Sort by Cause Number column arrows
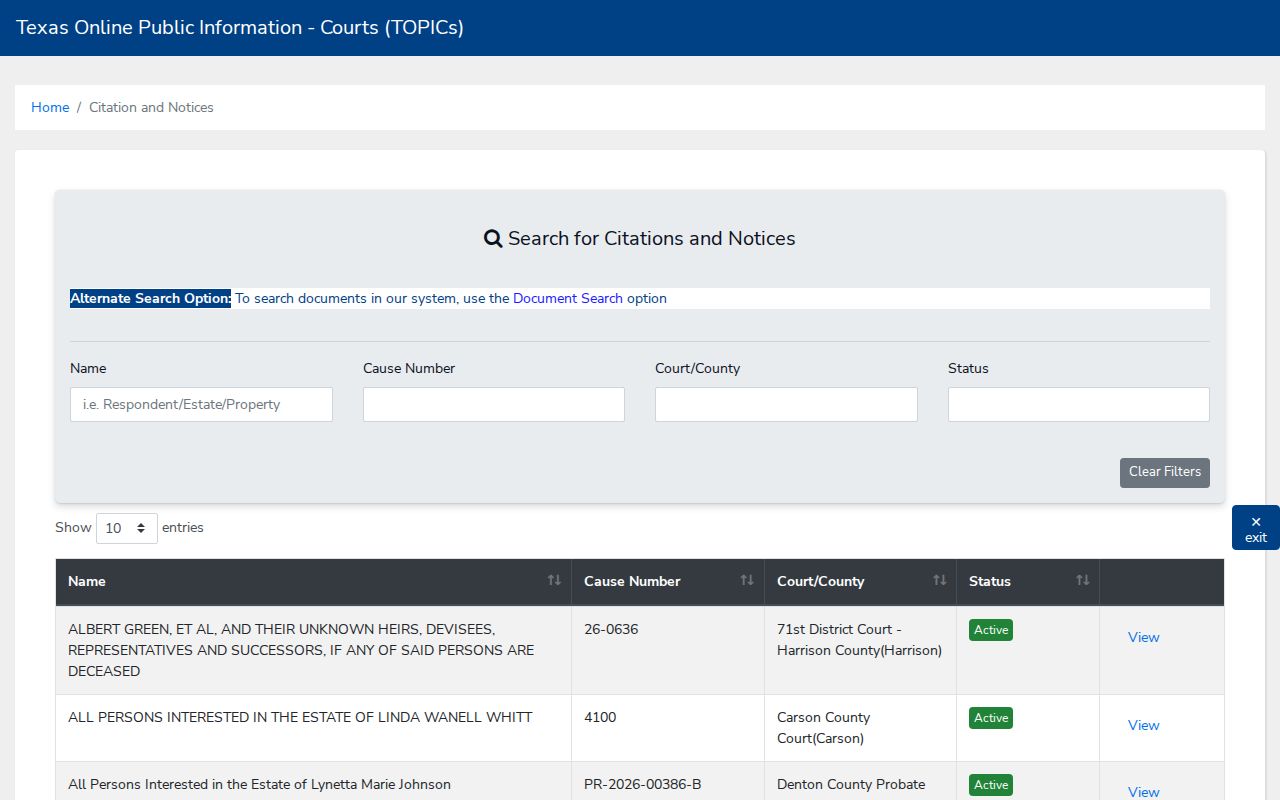 pyautogui.click(x=747, y=581)
